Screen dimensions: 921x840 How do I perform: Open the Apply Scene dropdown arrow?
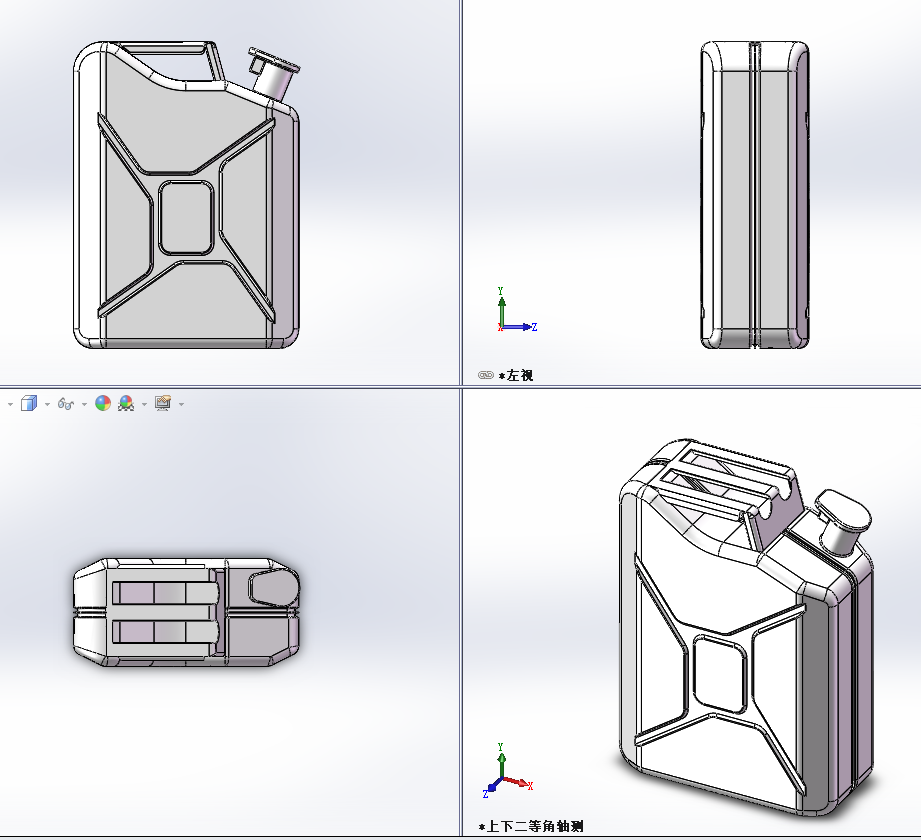click(144, 404)
